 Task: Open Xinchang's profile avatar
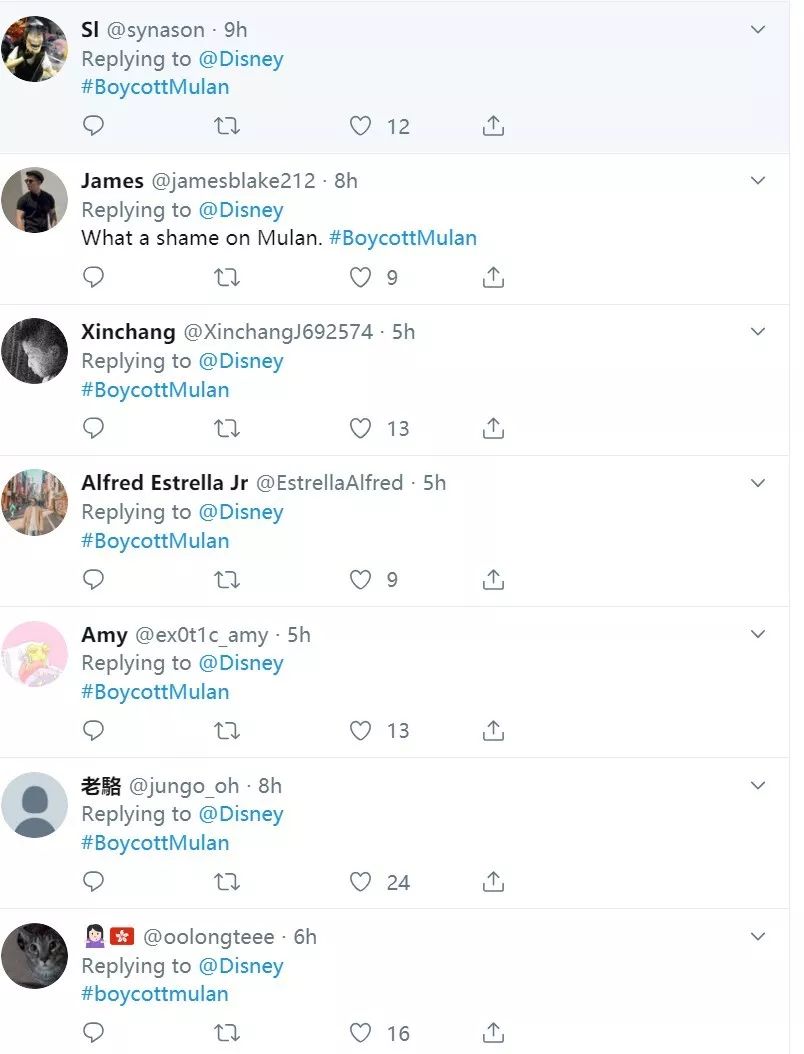point(35,351)
